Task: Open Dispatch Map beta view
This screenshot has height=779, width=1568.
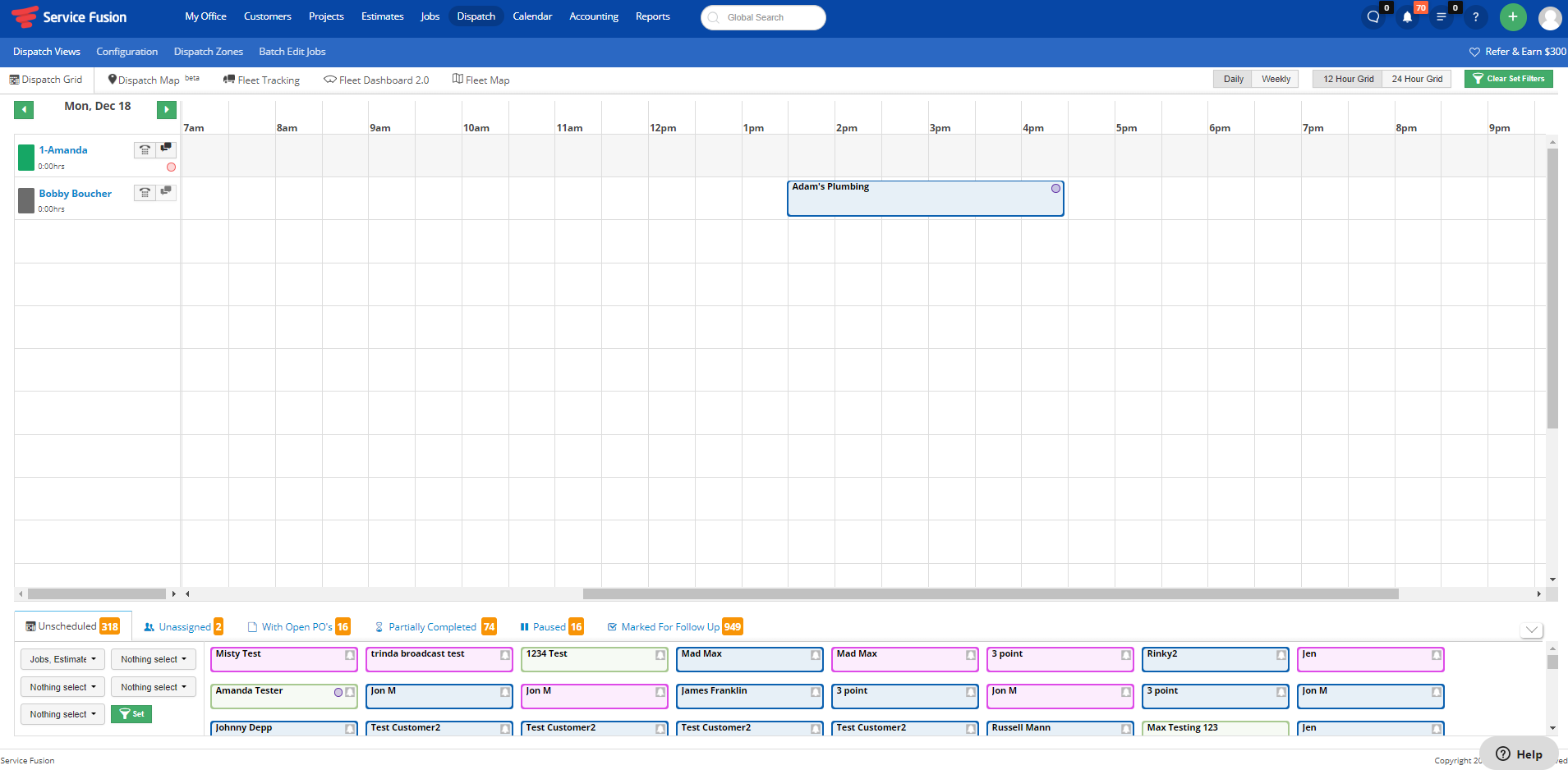Action: pos(154,80)
